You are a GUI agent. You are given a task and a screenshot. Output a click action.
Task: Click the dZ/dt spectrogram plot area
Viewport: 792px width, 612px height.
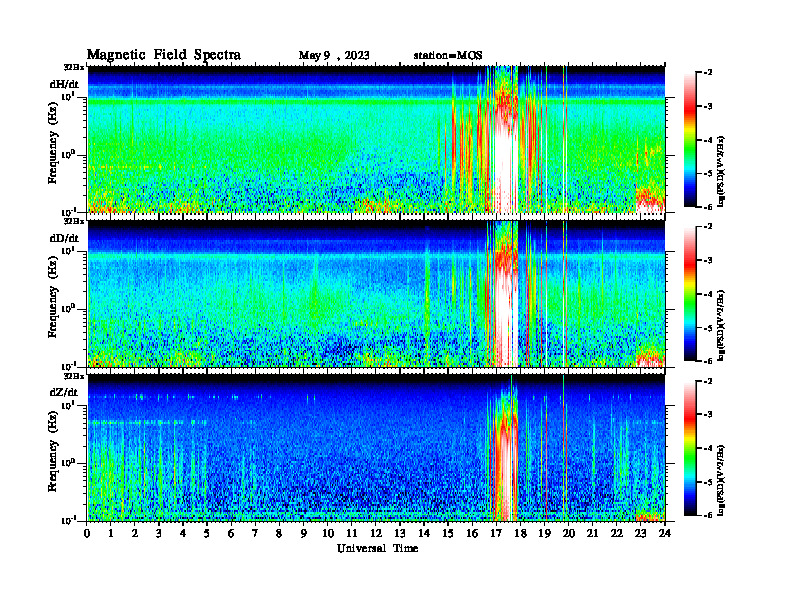(x=376, y=448)
